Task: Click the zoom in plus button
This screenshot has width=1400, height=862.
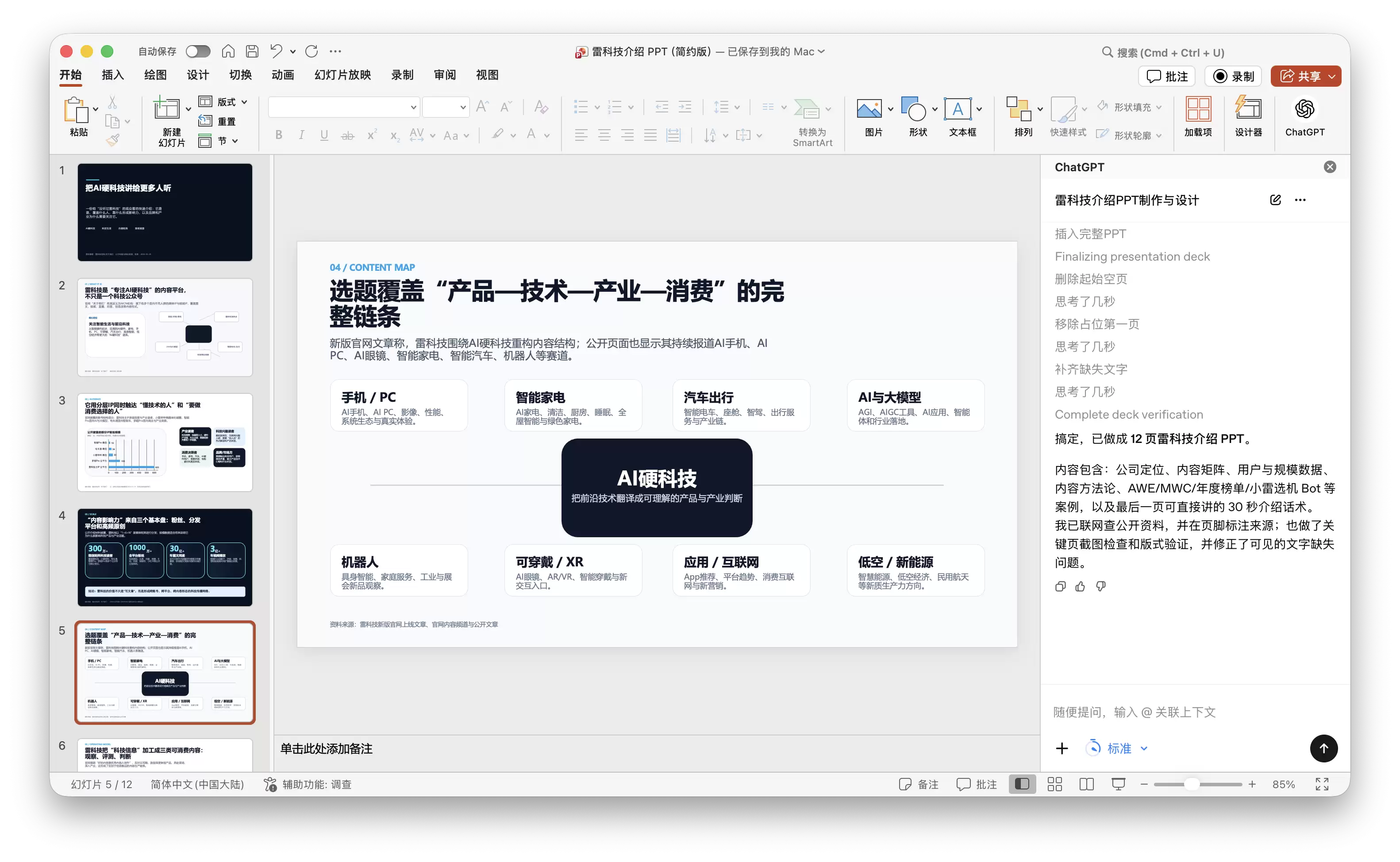Action: pos(1252,784)
